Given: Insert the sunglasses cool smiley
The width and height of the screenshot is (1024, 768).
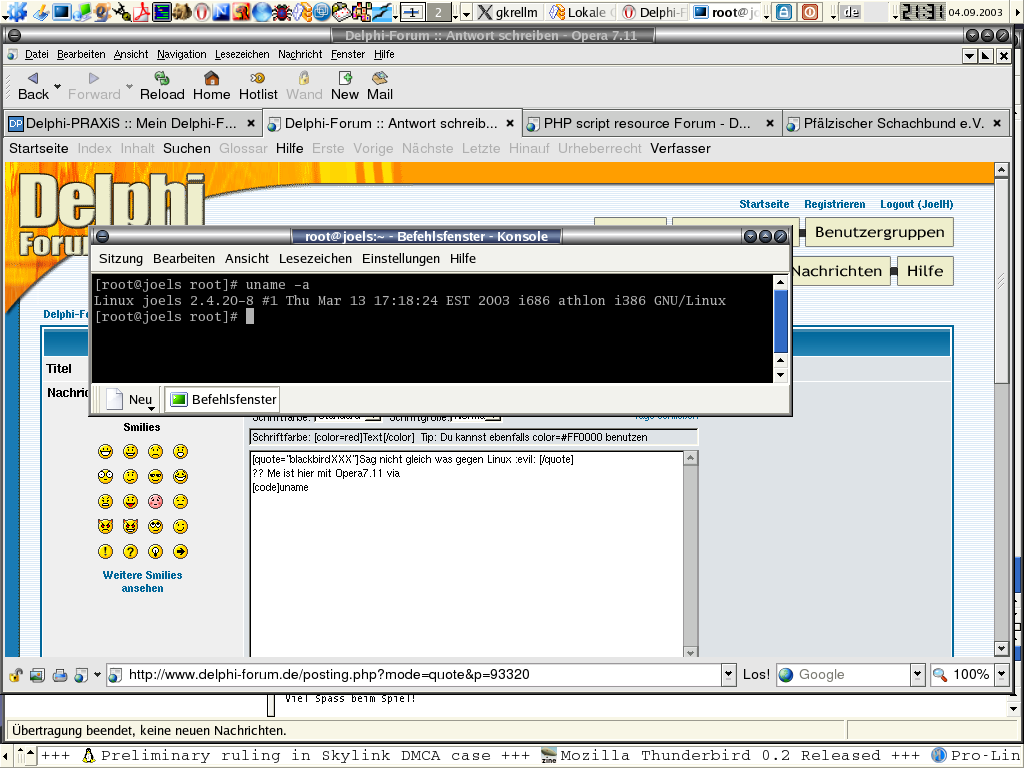Looking at the screenshot, I should tap(155, 477).
